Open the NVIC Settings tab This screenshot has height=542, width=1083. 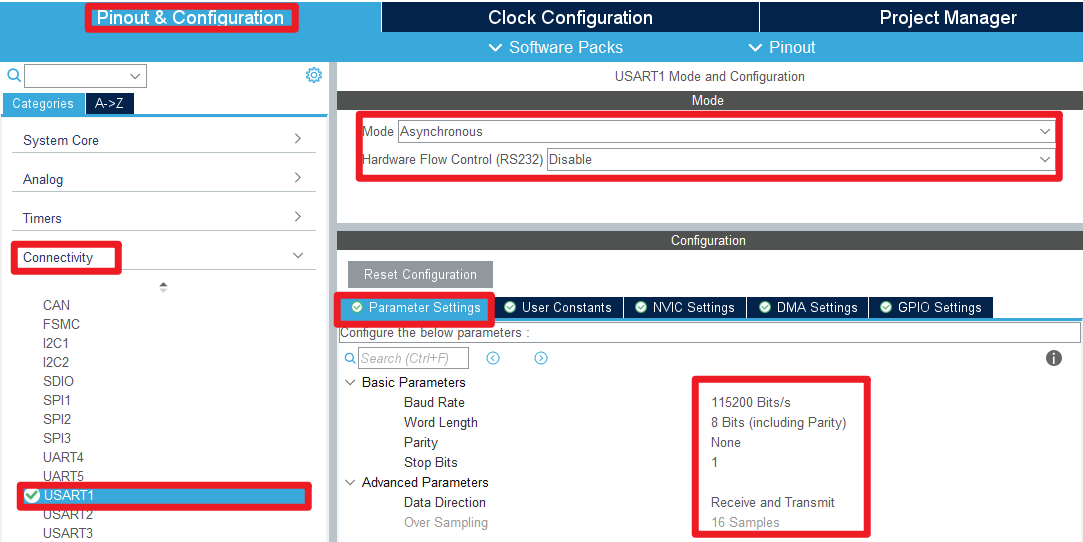click(x=684, y=308)
